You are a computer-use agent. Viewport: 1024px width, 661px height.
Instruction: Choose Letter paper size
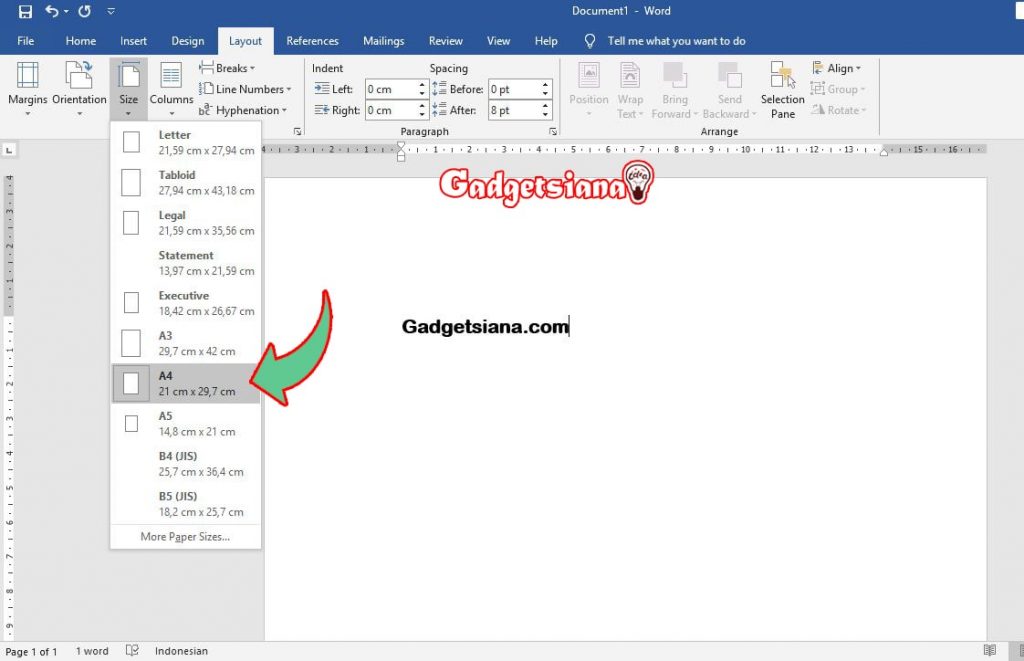(186, 142)
